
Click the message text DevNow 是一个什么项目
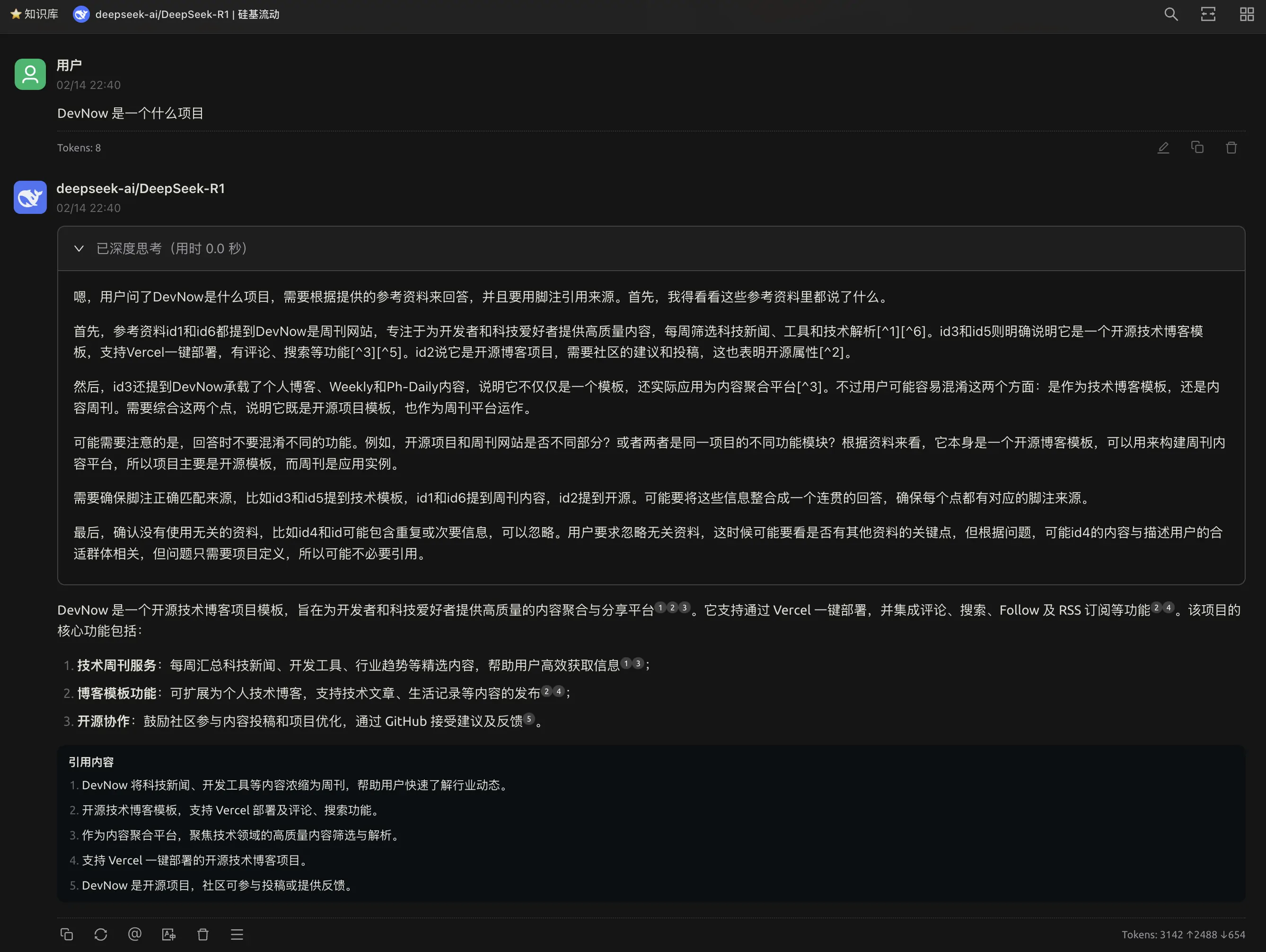click(x=131, y=114)
